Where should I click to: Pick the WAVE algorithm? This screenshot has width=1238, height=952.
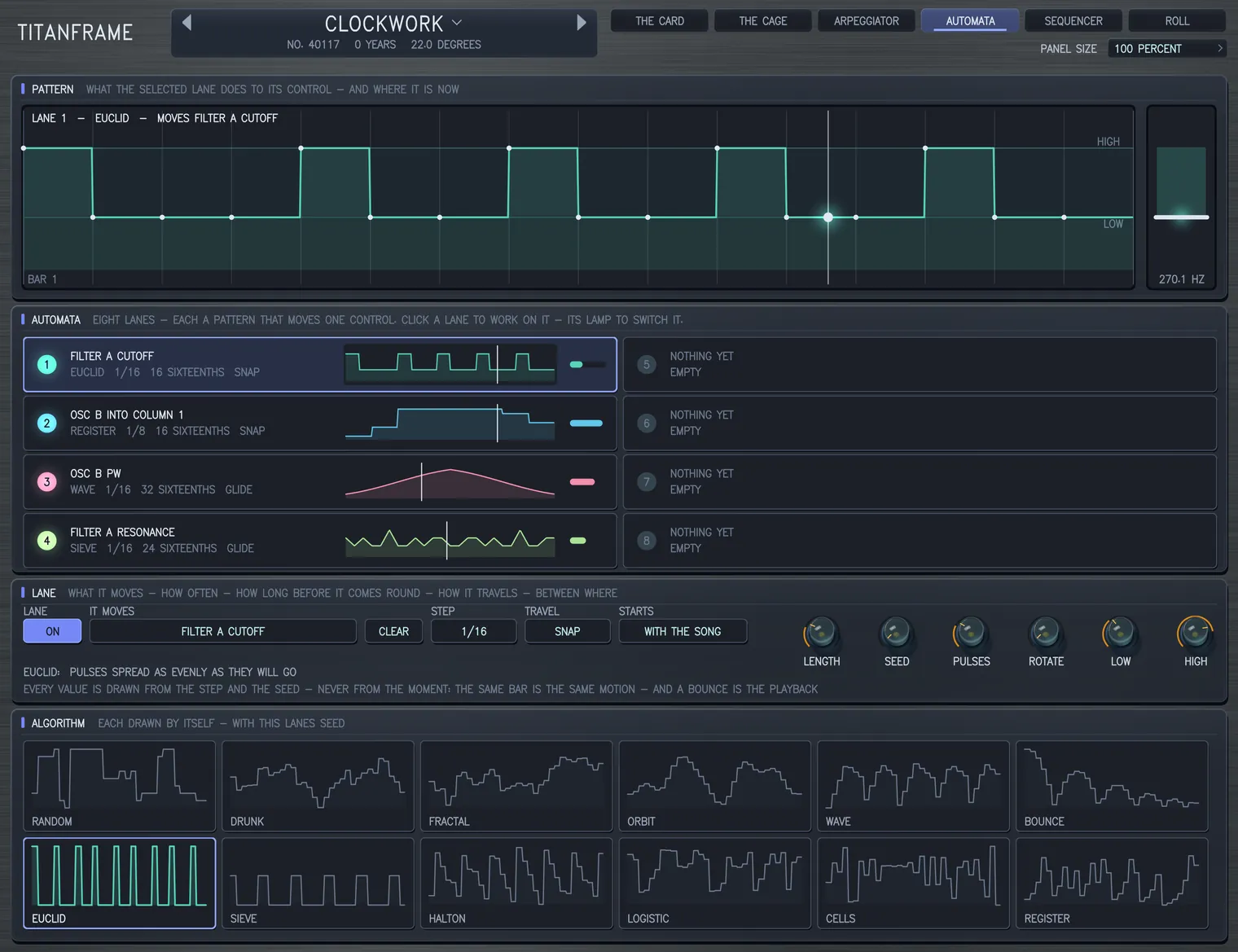pyautogui.click(x=913, y=786)
